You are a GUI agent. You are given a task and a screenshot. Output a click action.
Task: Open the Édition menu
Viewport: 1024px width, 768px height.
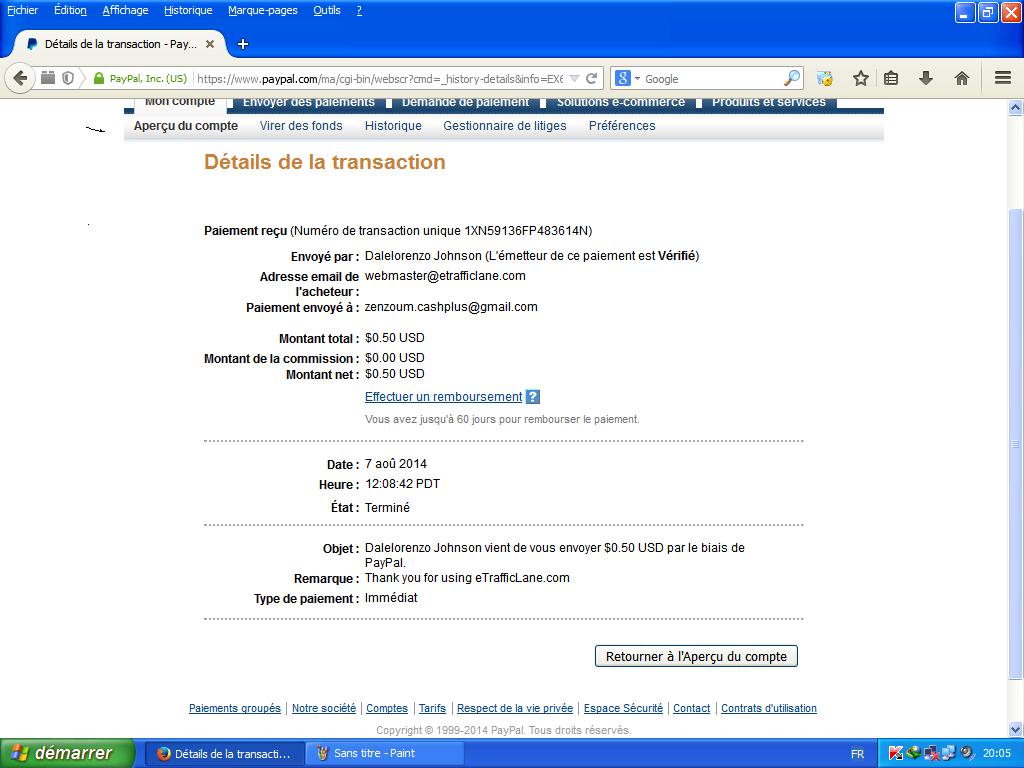click(70, 10)
